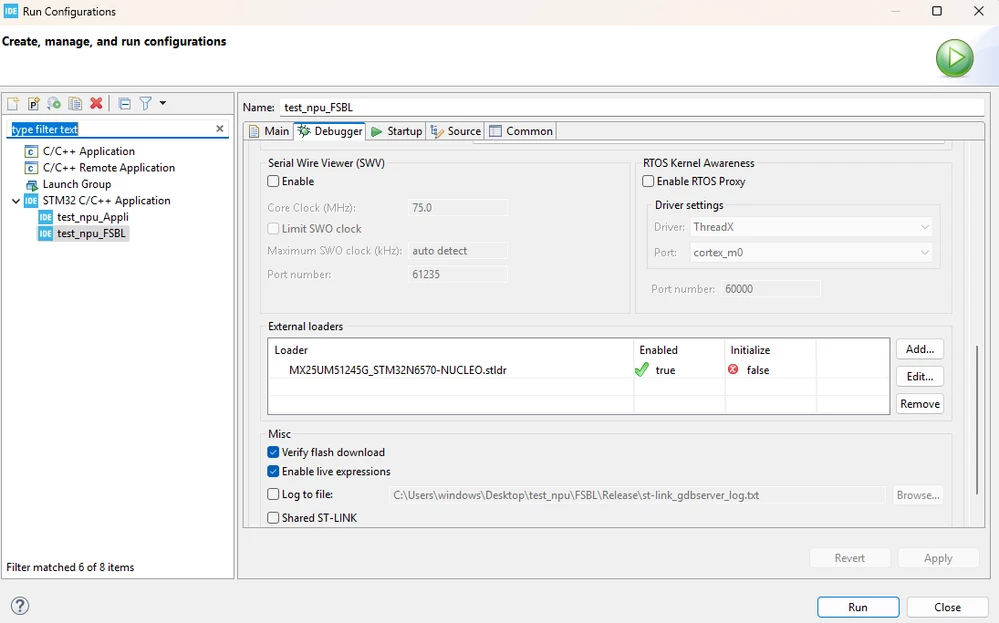This screenshot has width=999, height=623.
Task: Duplicate the selected launch configuration
Action: click(x=75, y=103)
